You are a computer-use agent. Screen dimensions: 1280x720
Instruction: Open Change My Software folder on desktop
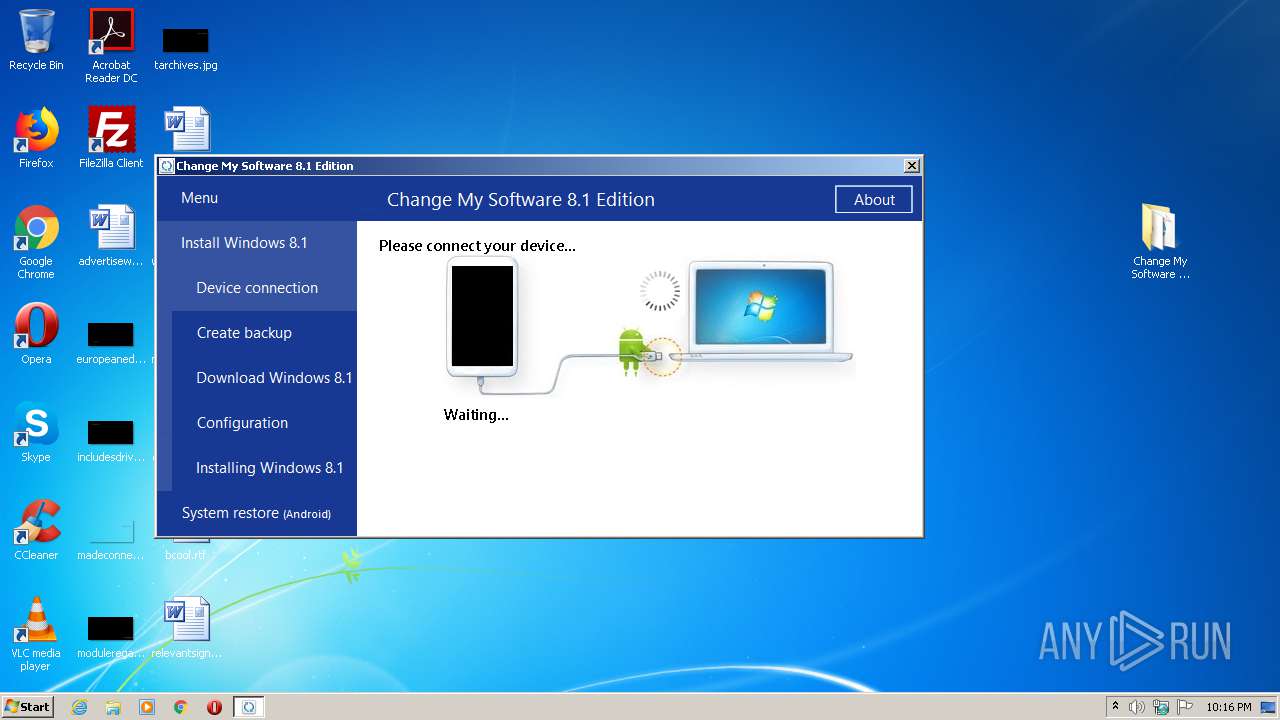point(1160,241)
